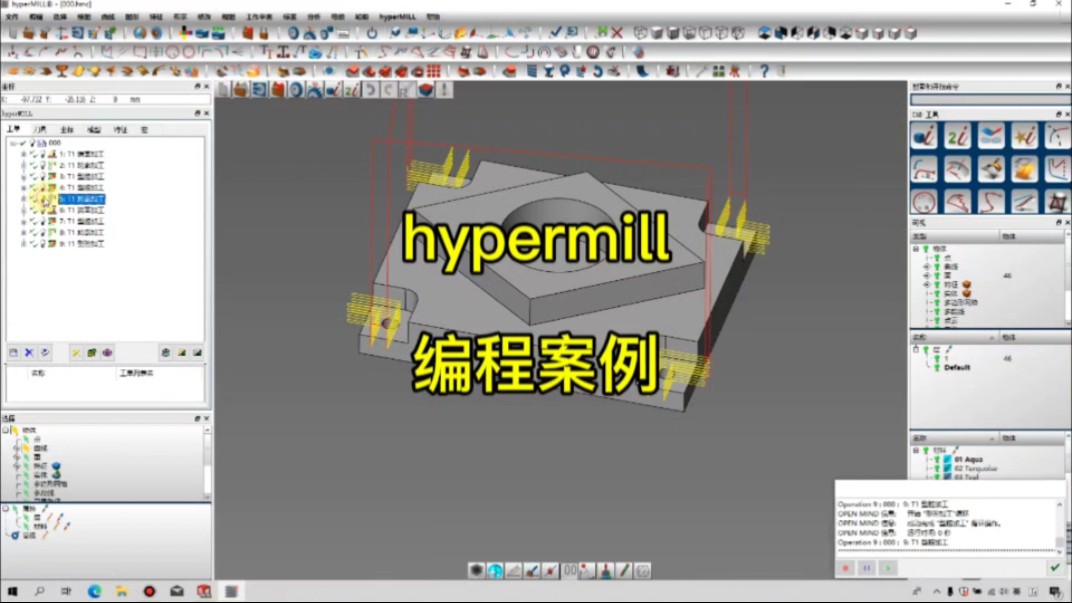Toggle the green visibility light for 实体 entities

point(936,292)
